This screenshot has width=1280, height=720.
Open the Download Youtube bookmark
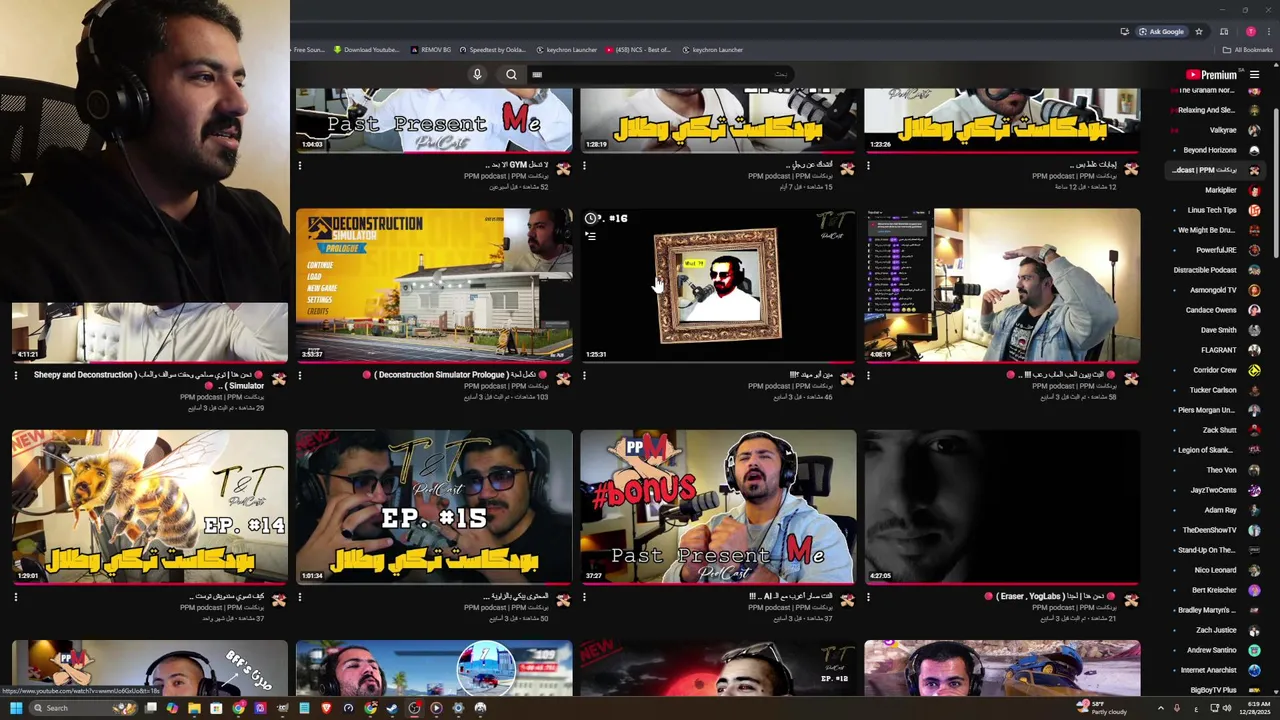[366, 50]
